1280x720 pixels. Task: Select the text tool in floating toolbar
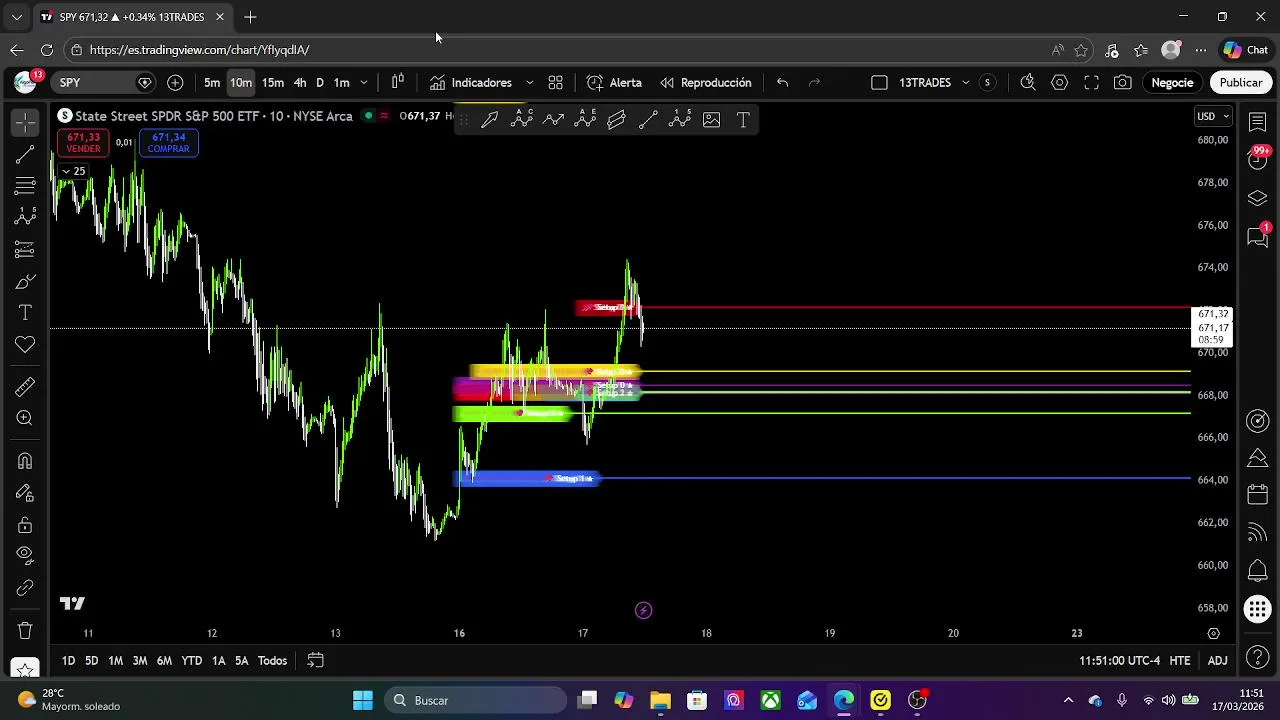[744, 120]
